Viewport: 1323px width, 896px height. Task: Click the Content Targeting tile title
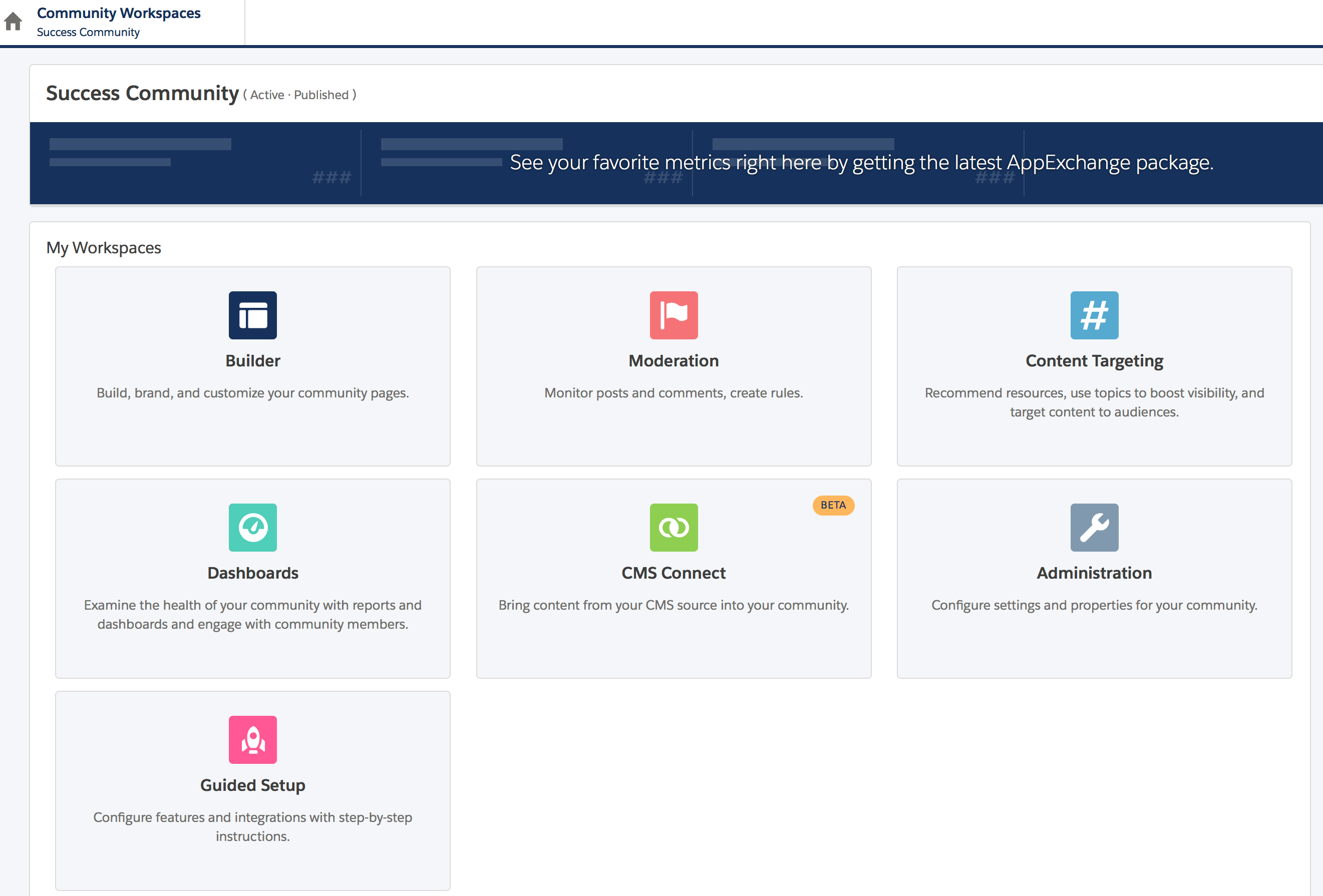[x=1094, y=361]
